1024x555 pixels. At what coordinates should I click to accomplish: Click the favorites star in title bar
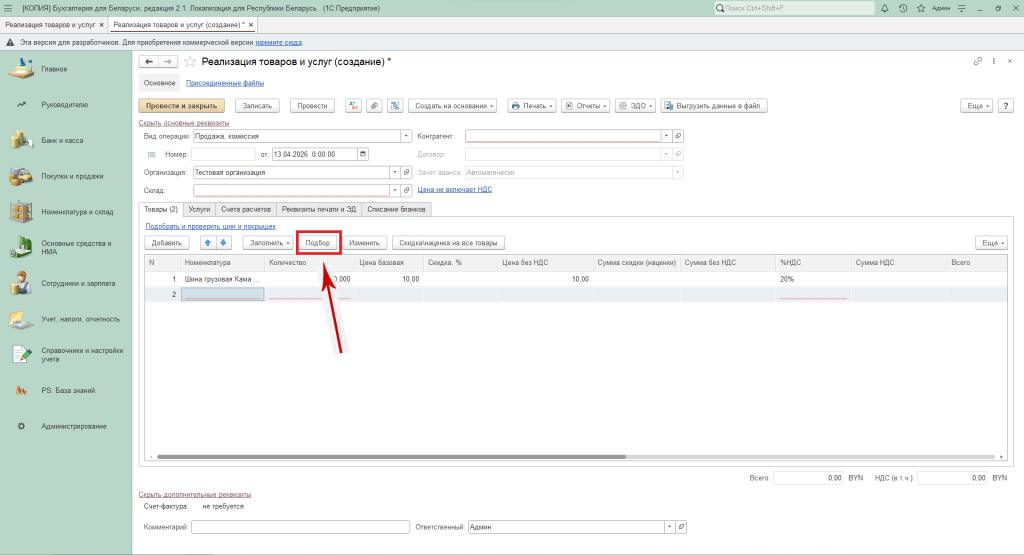920,8
